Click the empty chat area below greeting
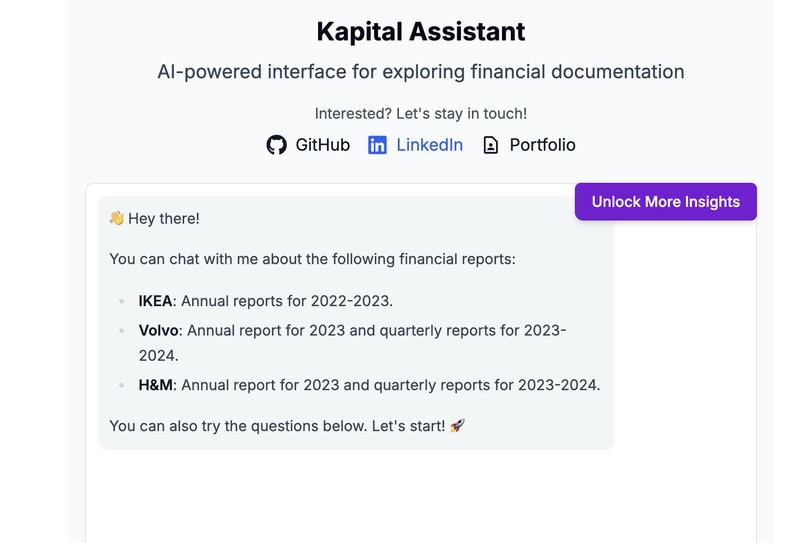 point(420,495)
